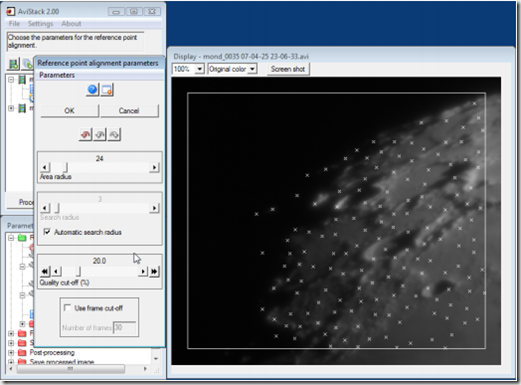The width and height of the screenshot is (521, 385).
Task: Click the scroll-down arrow of the parameter tree
Action: click(x=156, y=359)
